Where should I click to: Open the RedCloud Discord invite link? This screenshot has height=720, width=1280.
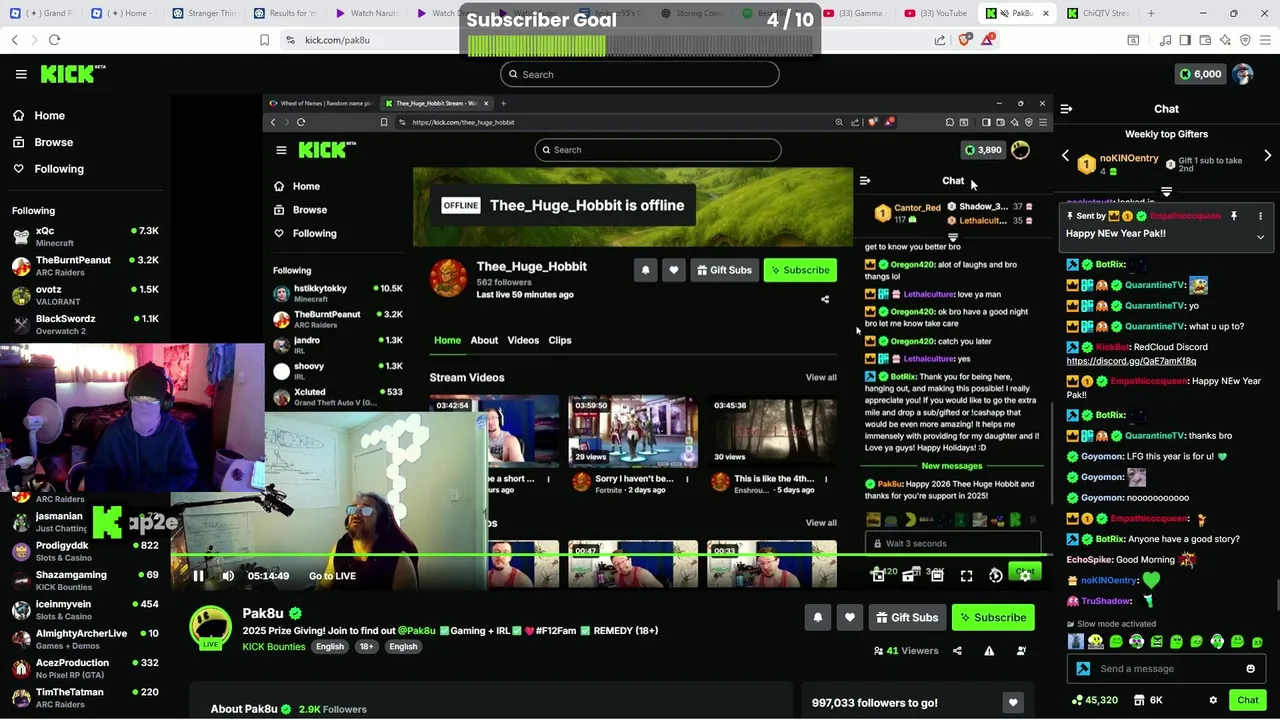pyautogui.click(x=1131, y=361)
